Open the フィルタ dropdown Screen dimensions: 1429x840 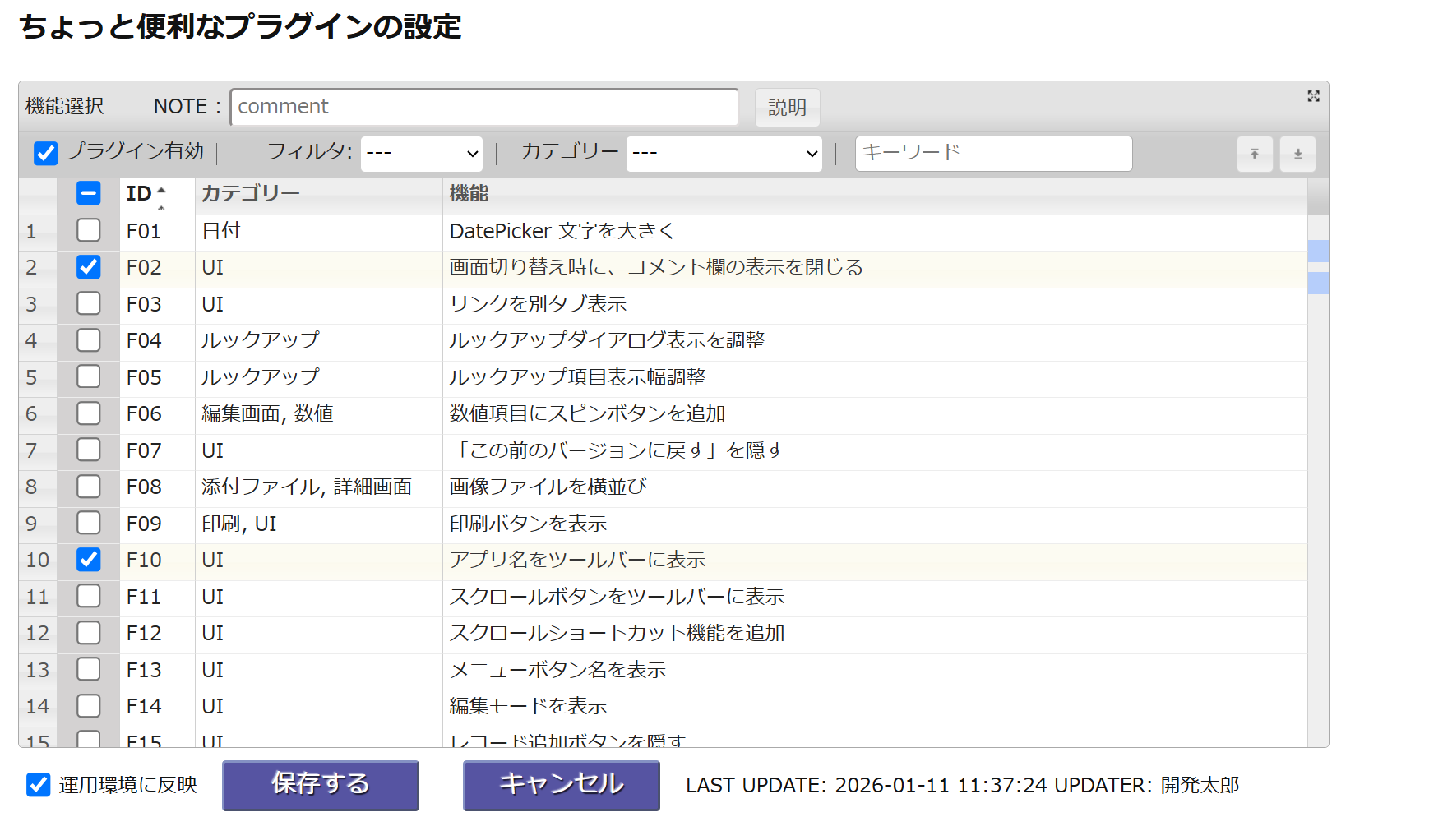click(422, 154)
